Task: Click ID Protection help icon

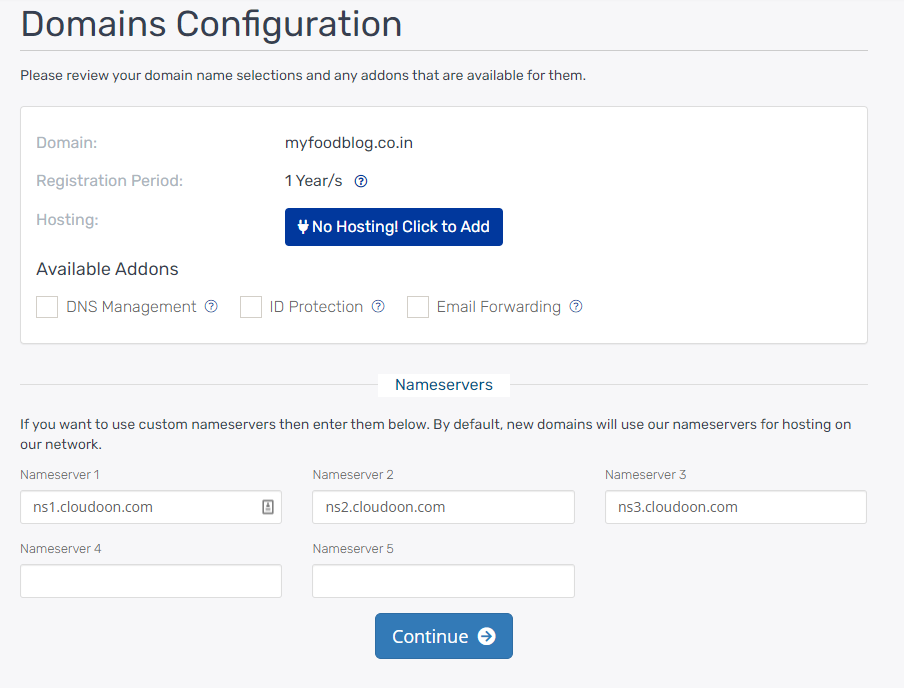Action: (378, 307)
